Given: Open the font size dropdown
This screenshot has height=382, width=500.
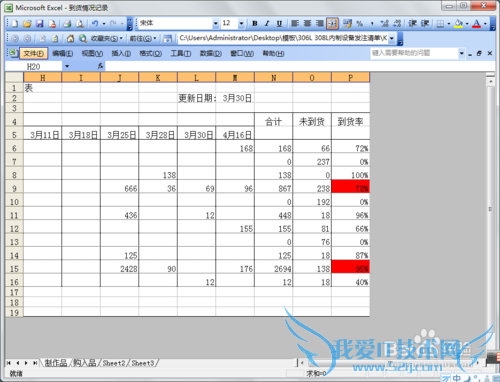Looking at the screenshot, I should pos(241,23).
